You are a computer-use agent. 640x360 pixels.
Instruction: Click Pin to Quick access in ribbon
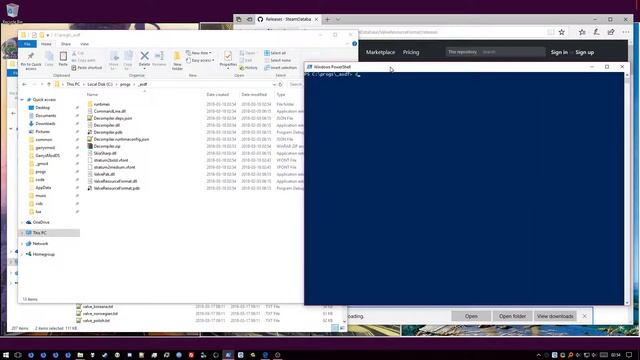31,60
